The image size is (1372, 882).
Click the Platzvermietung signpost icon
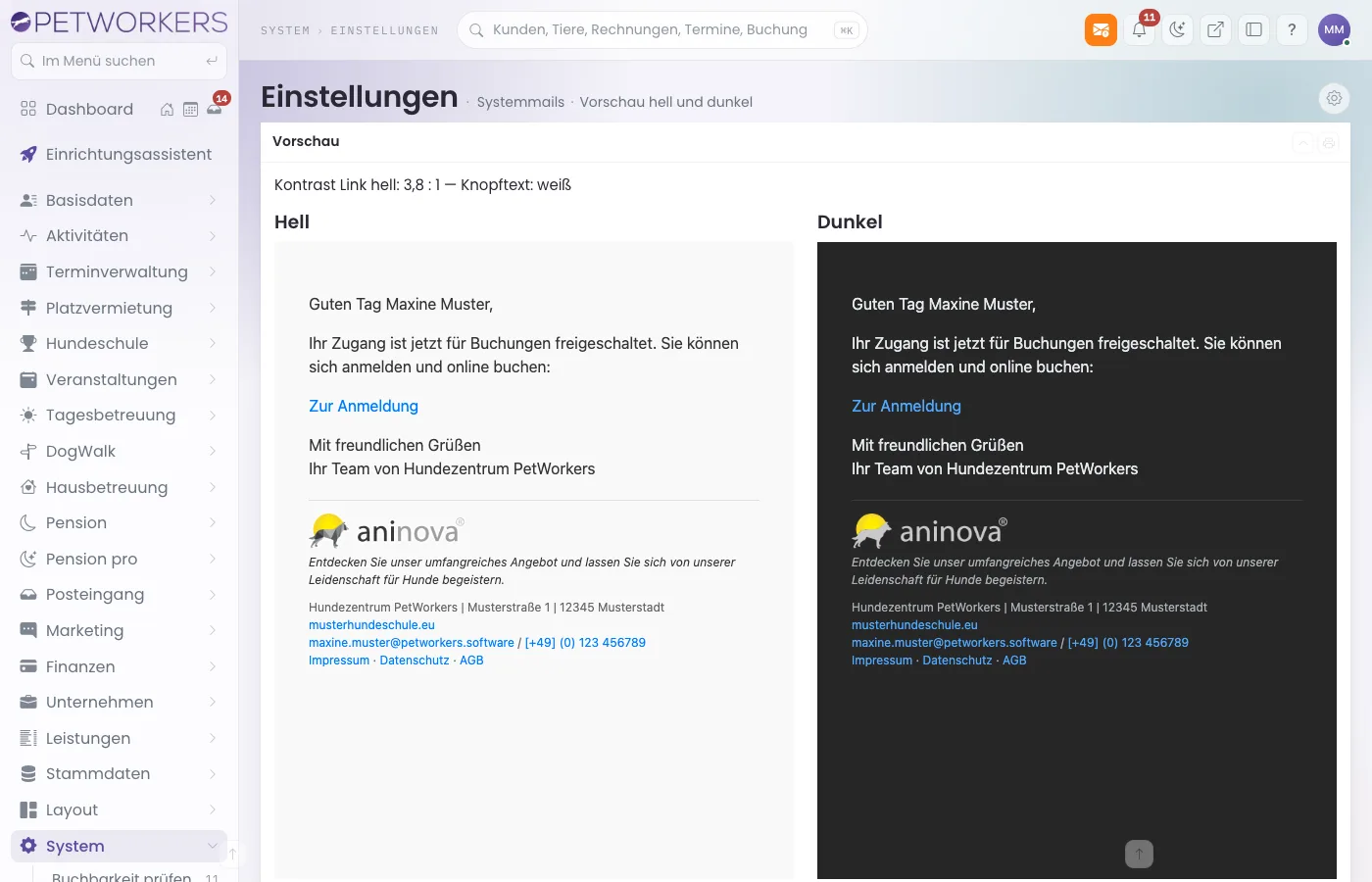[28, 308]
